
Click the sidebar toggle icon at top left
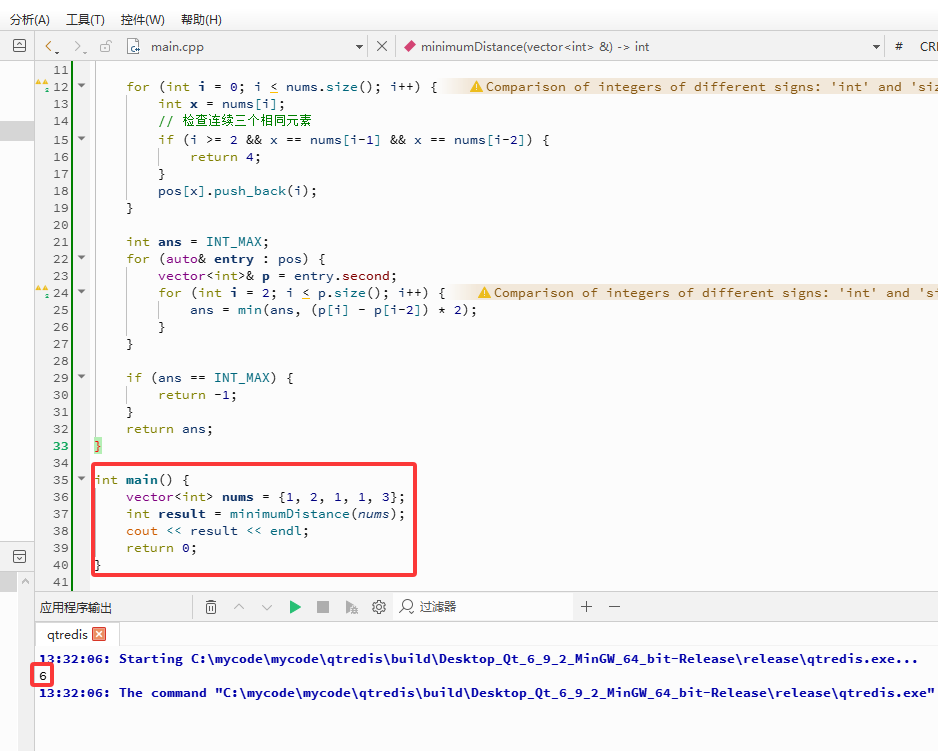pos(19,45)
